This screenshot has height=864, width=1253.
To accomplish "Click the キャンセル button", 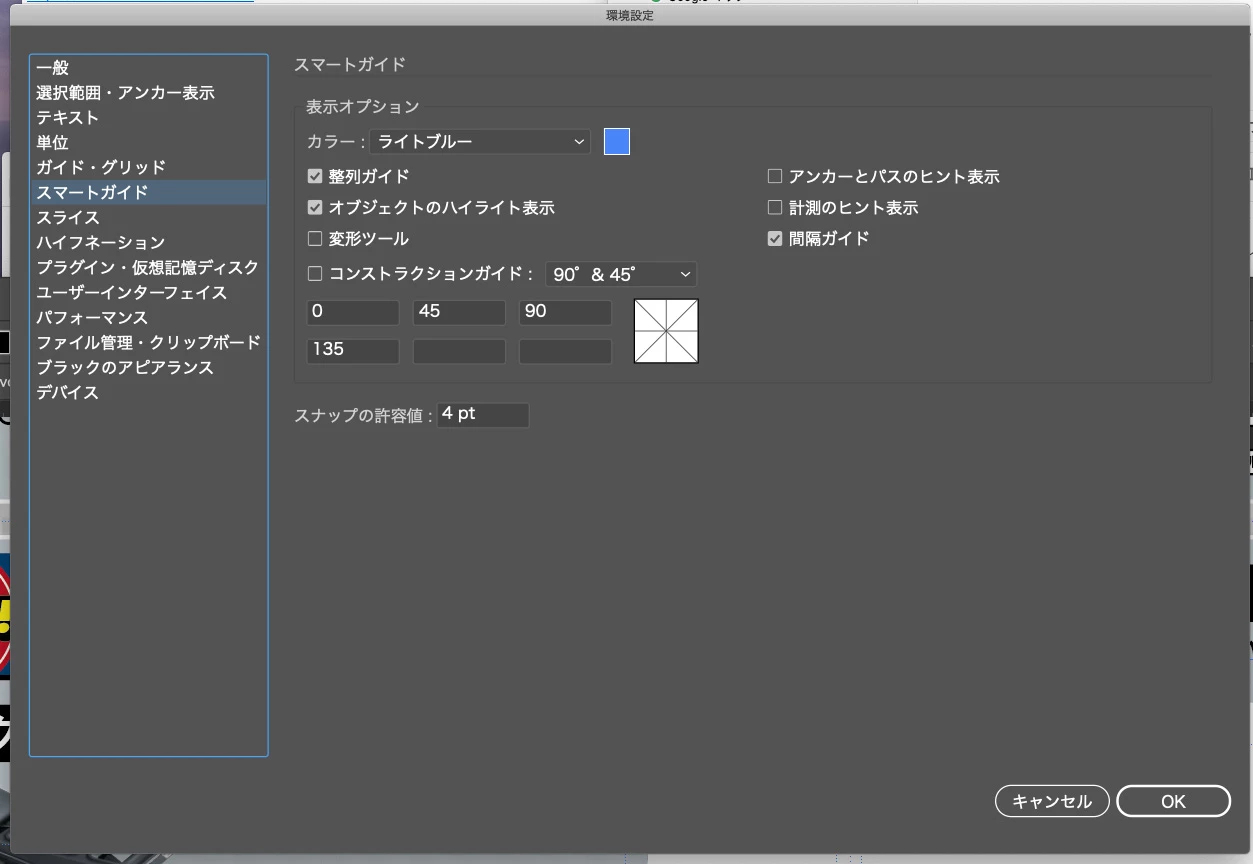I will click(1052, 801).
